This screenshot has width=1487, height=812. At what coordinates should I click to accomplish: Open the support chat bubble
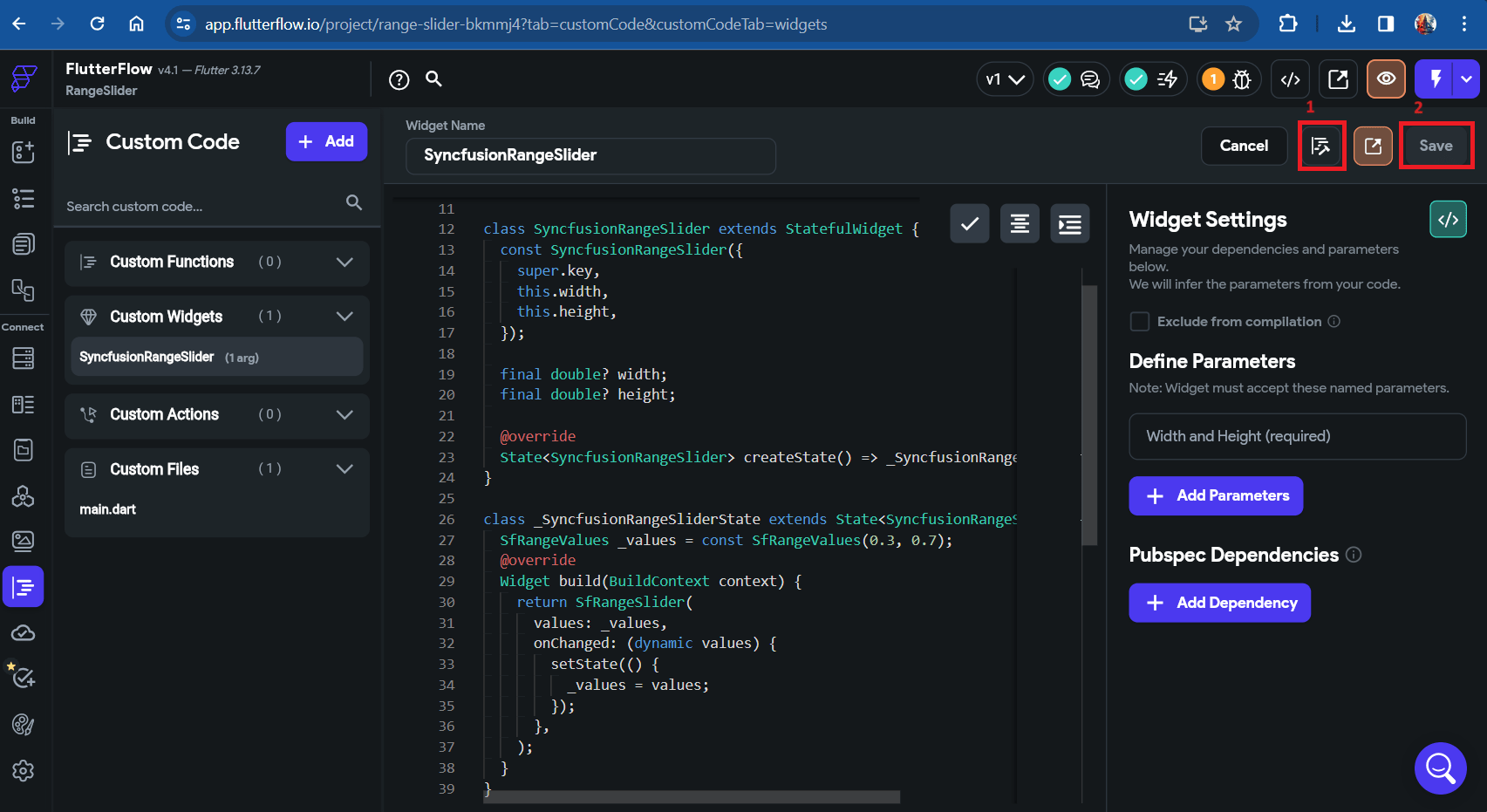tap(1440, 768)
